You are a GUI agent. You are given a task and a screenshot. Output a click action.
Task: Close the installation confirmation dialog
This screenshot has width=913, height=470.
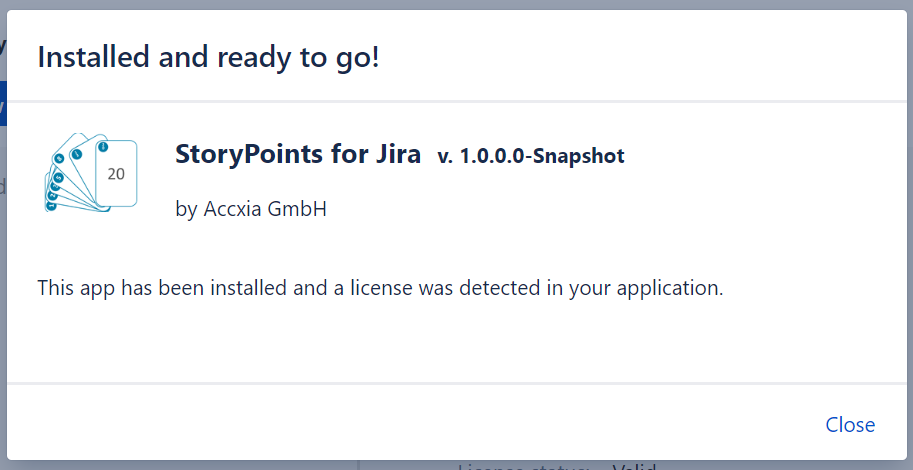(x=850, y=425)
